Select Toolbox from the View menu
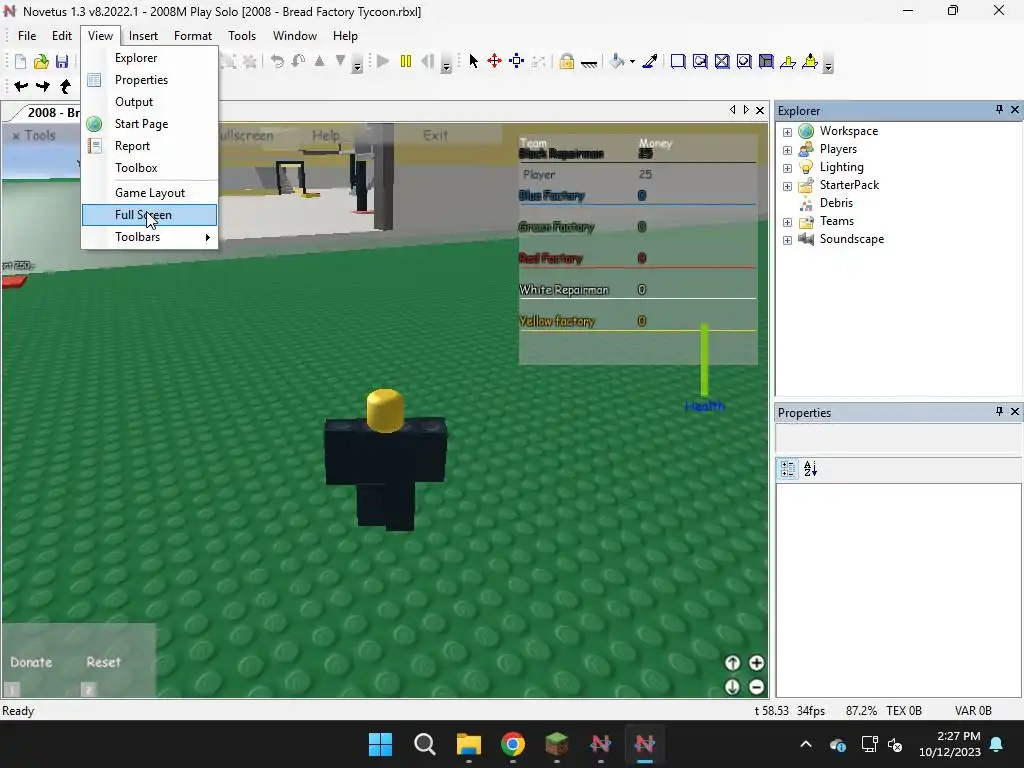This screenshot has height=768, width=1024. pyautogui.click(x=150, y=168)
